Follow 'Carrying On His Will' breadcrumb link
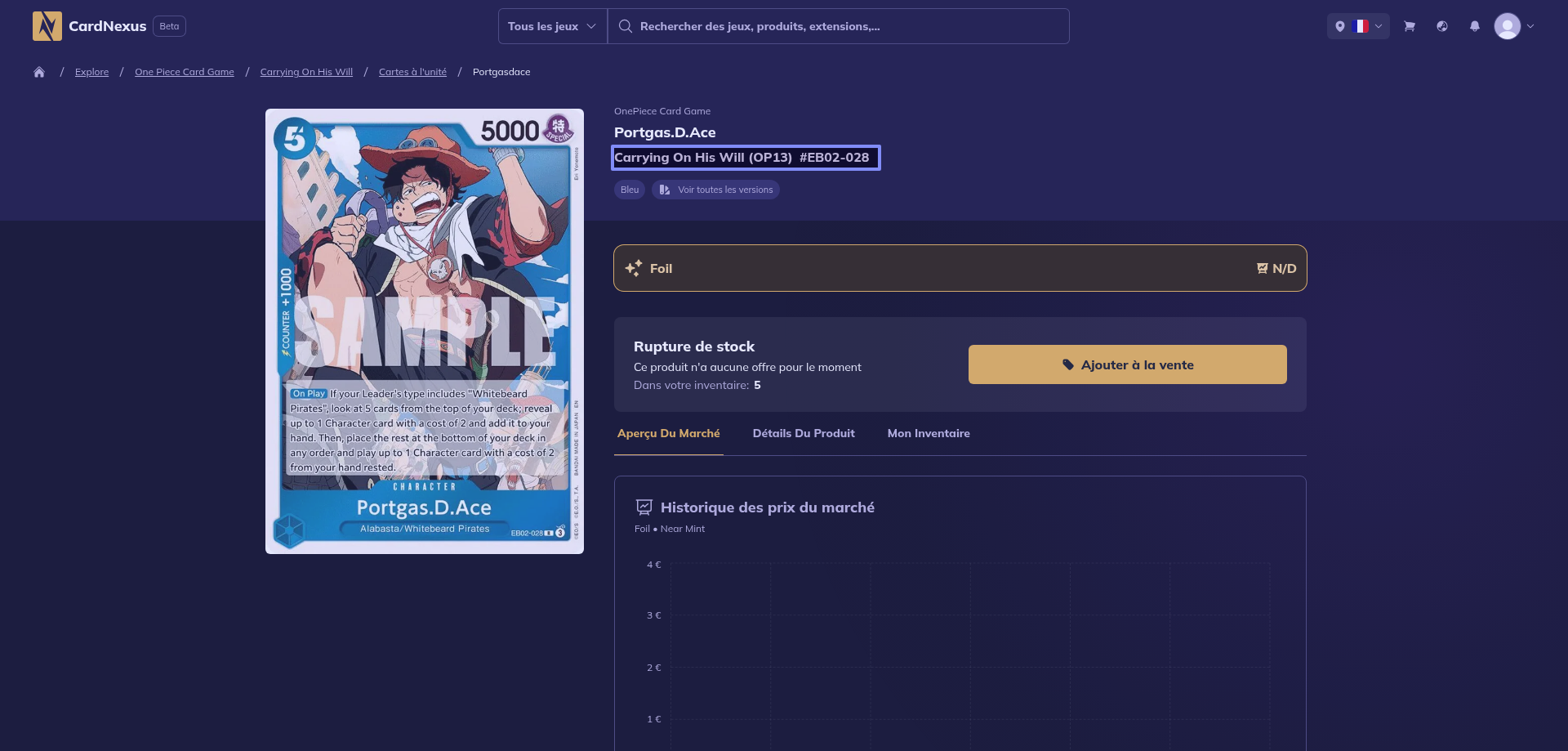 point(306,72)
